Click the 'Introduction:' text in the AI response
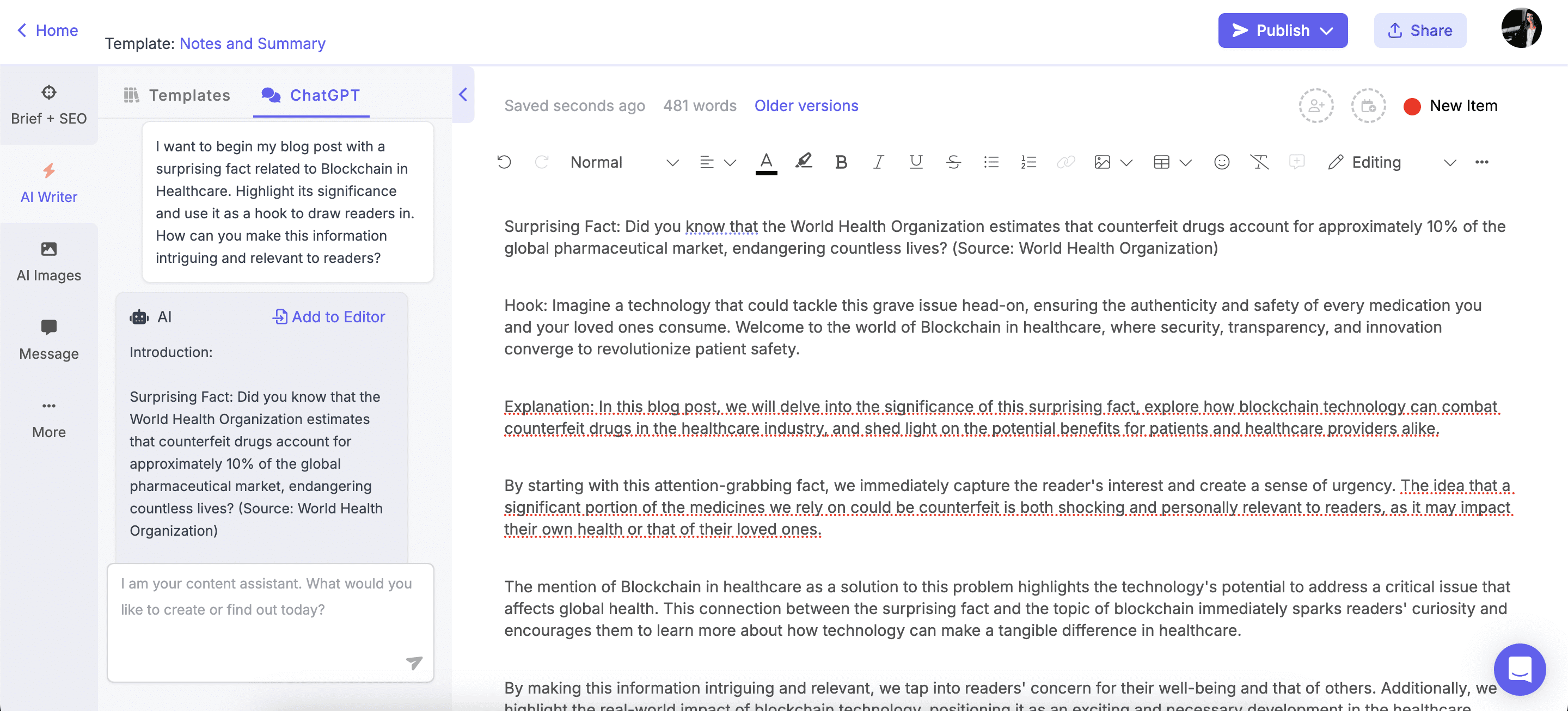The width and height of the screenshot is (1568, 711). 171,352
